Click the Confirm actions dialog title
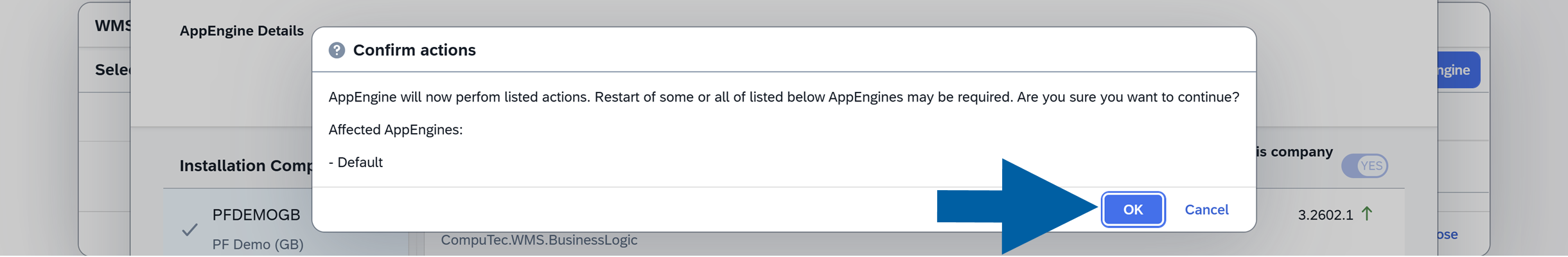The image size is (1568, 257). (414, 50)
